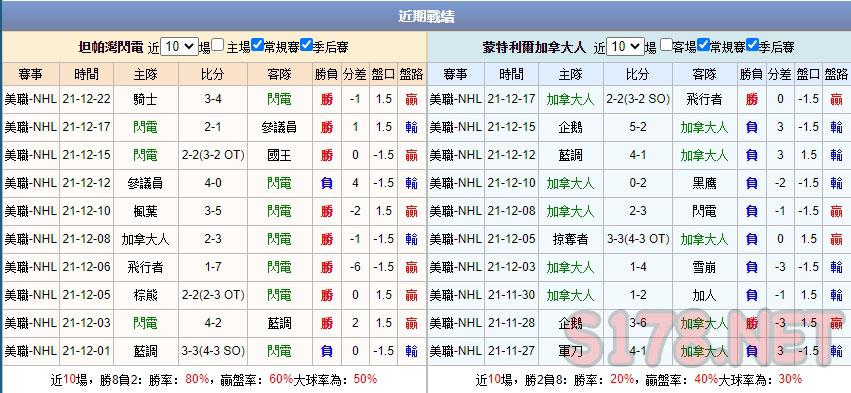The width and height of the screenshot is (851, 393).
Task: Click the 2-2(3-2 SO) score
Action: [638, 99]
